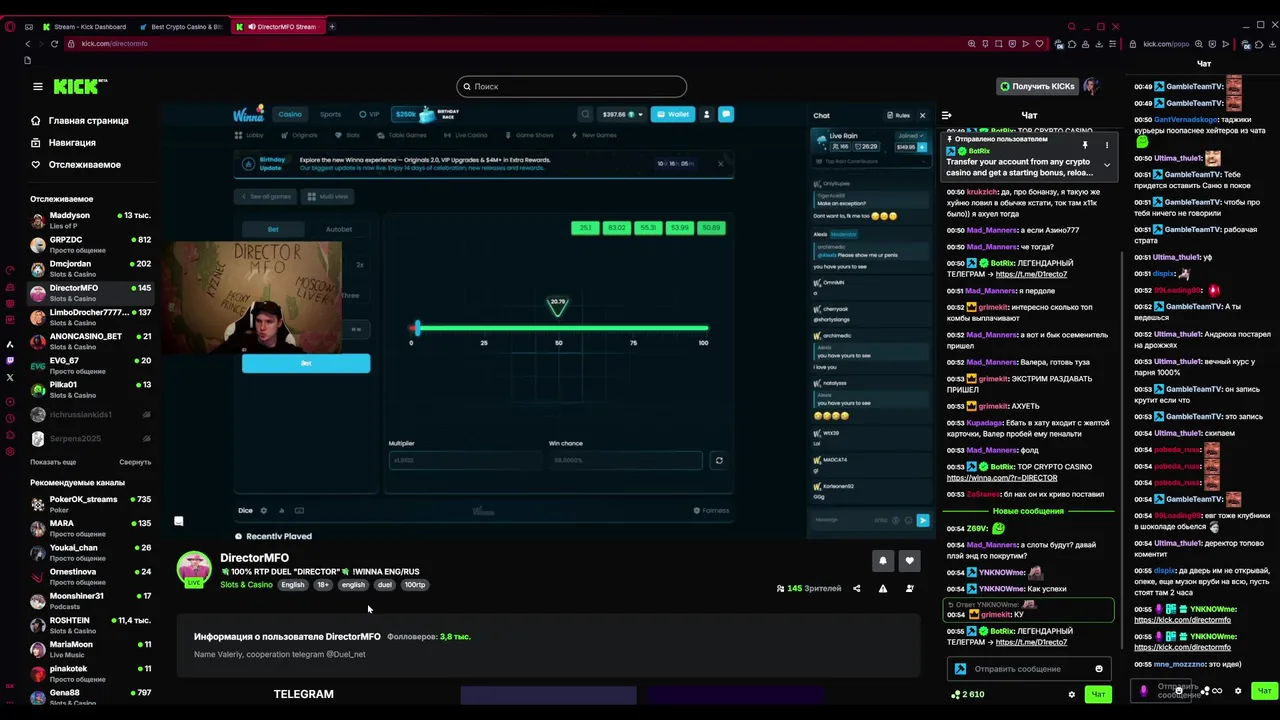The width and height of the screenshot is (1280, 720).
Task: Click the notification bell button
Action: coord(882,561)
